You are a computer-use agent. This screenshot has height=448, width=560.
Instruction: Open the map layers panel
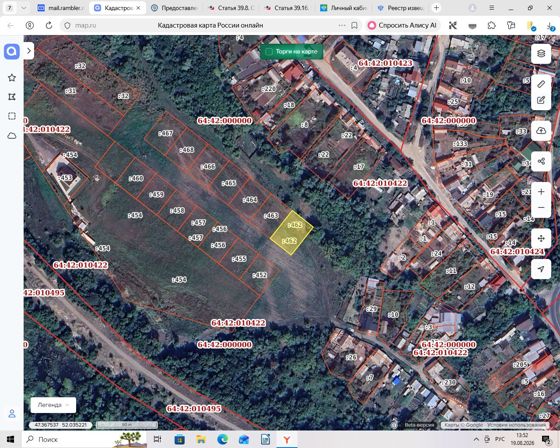[541, 54]
